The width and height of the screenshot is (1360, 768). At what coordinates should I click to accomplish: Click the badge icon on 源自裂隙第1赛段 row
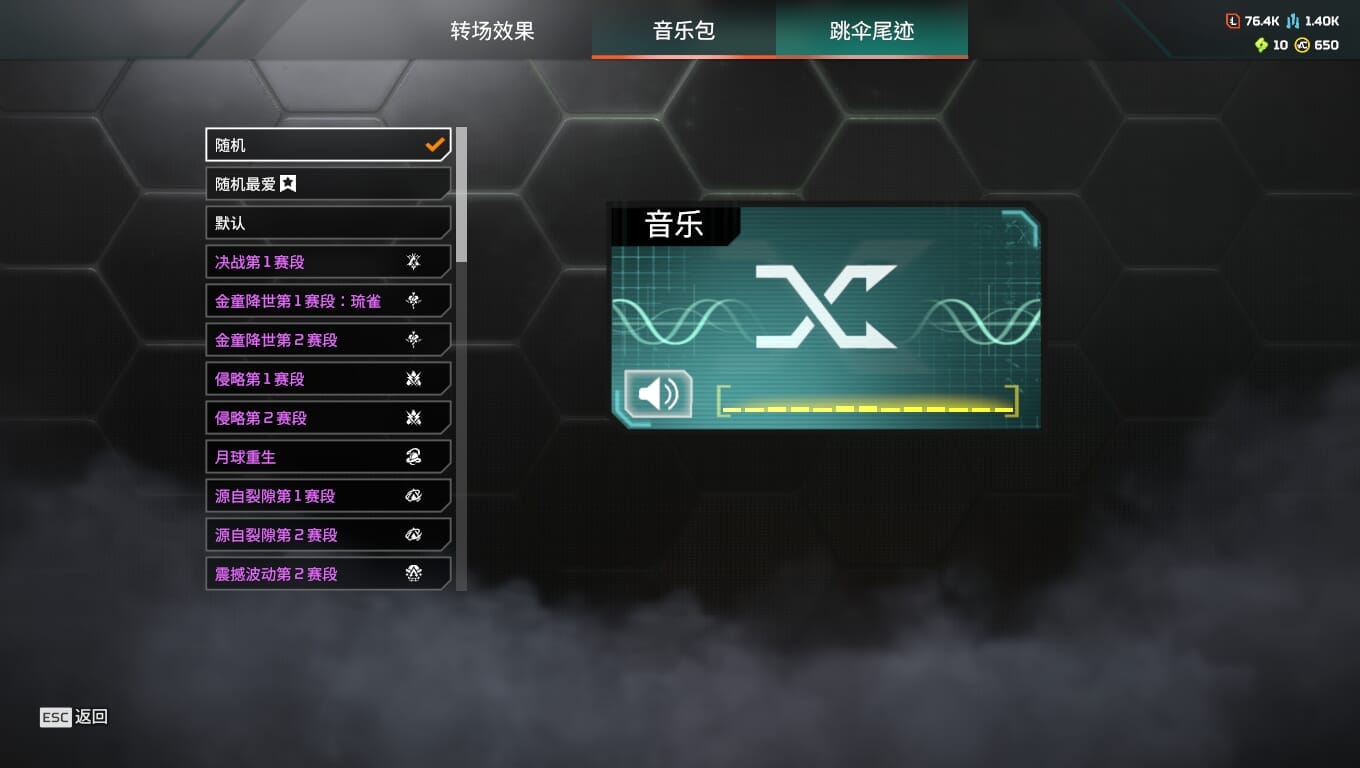pyautogui.click(x=414, y=496)
